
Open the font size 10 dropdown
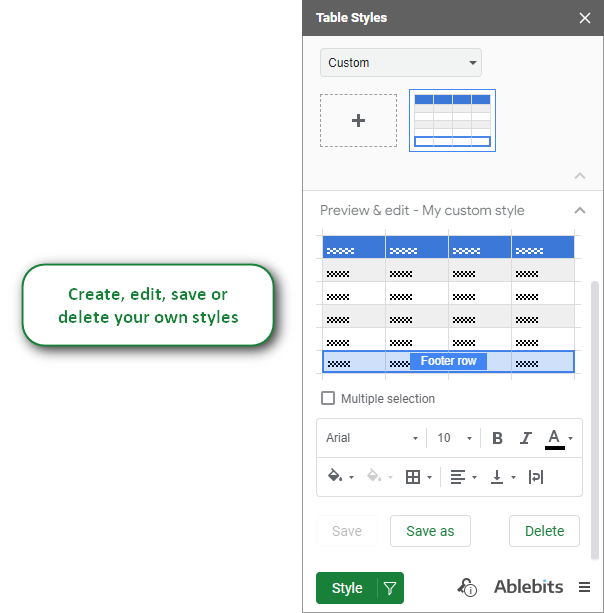pos(454,438)
